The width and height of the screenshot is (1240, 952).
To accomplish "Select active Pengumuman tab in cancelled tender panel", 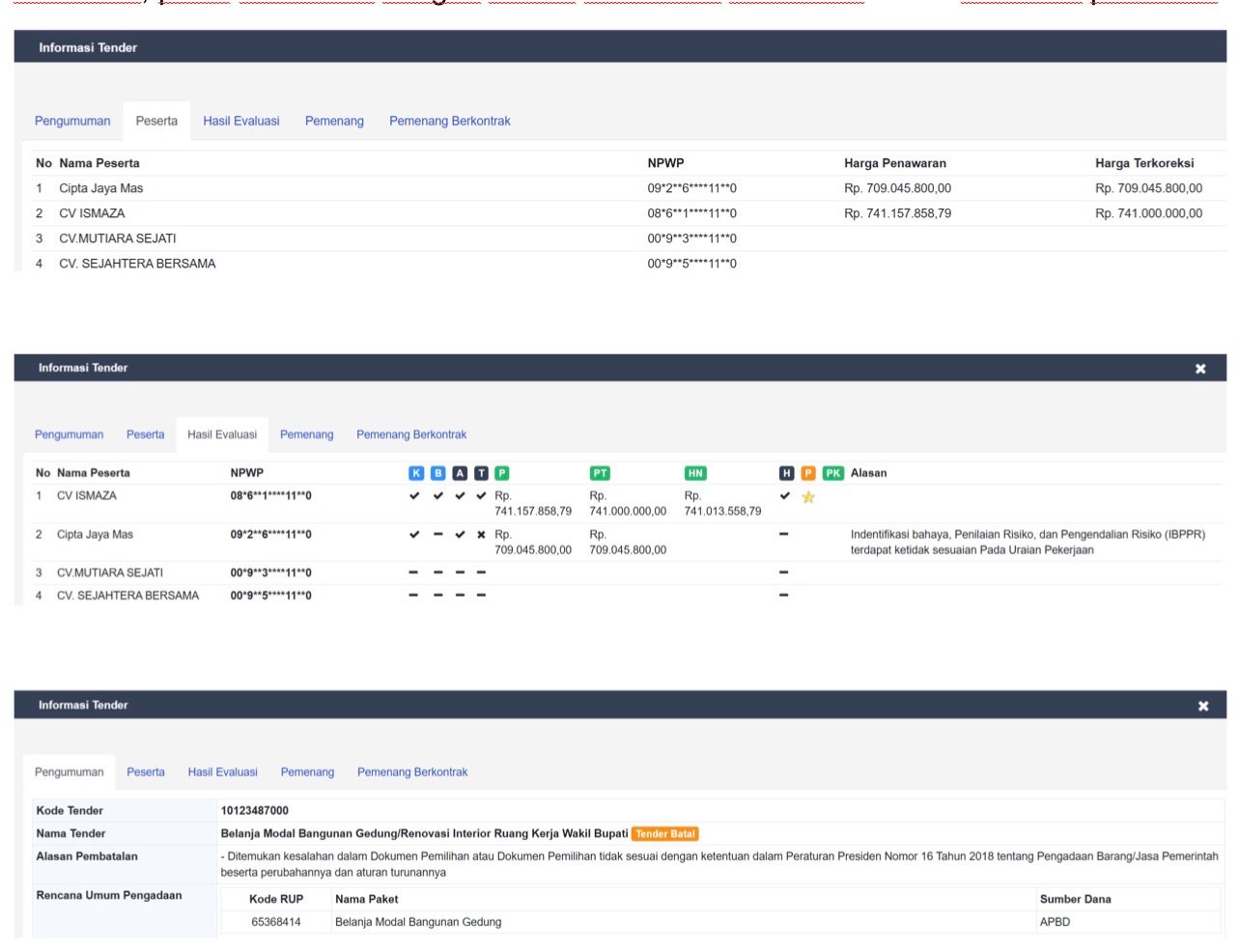I will click(69, 772).
